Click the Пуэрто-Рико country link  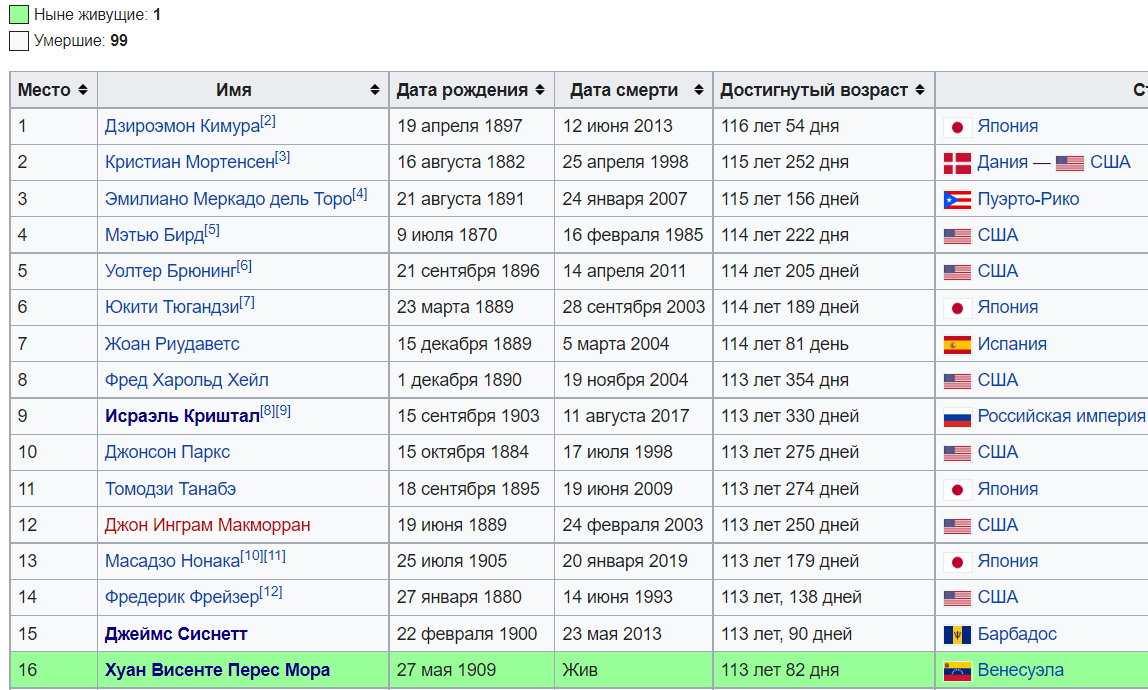(1028, 199)
